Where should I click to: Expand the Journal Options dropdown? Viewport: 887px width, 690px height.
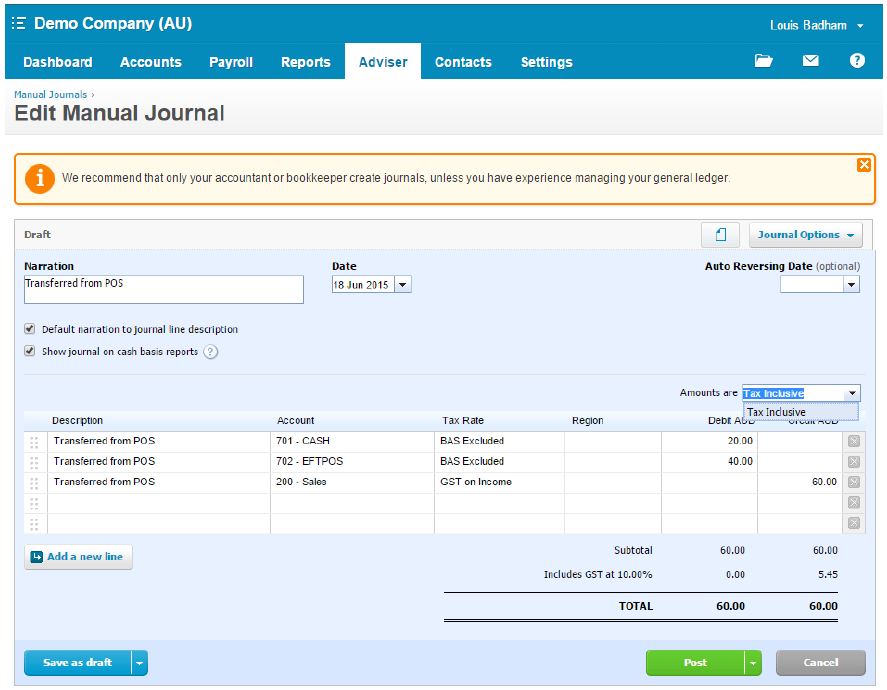[x=806, y=235]
